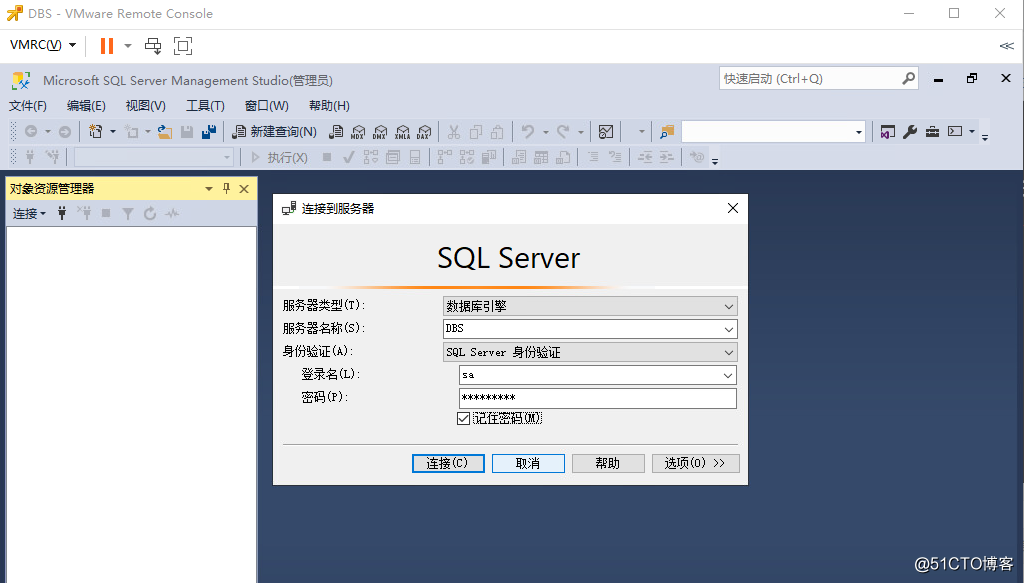
Task: Click the VMRC double-chevron collapse icon
Action: [1006, 46]
